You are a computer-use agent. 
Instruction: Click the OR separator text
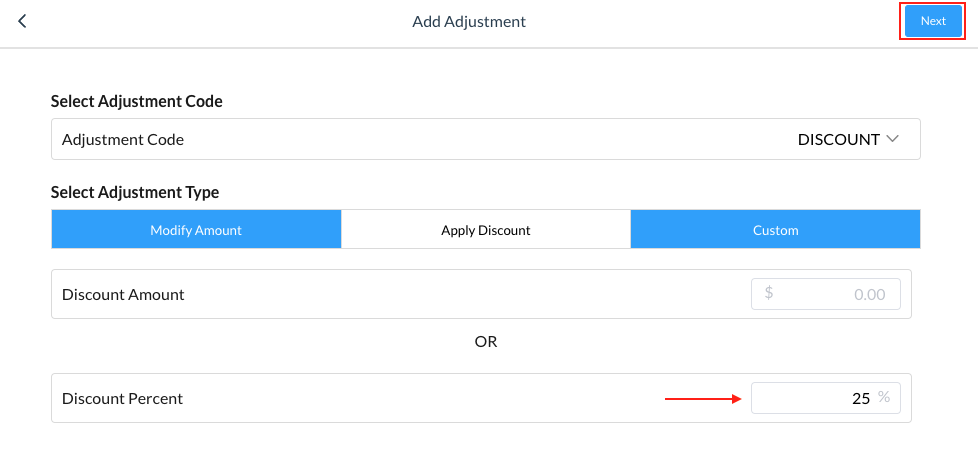[486, 342]
